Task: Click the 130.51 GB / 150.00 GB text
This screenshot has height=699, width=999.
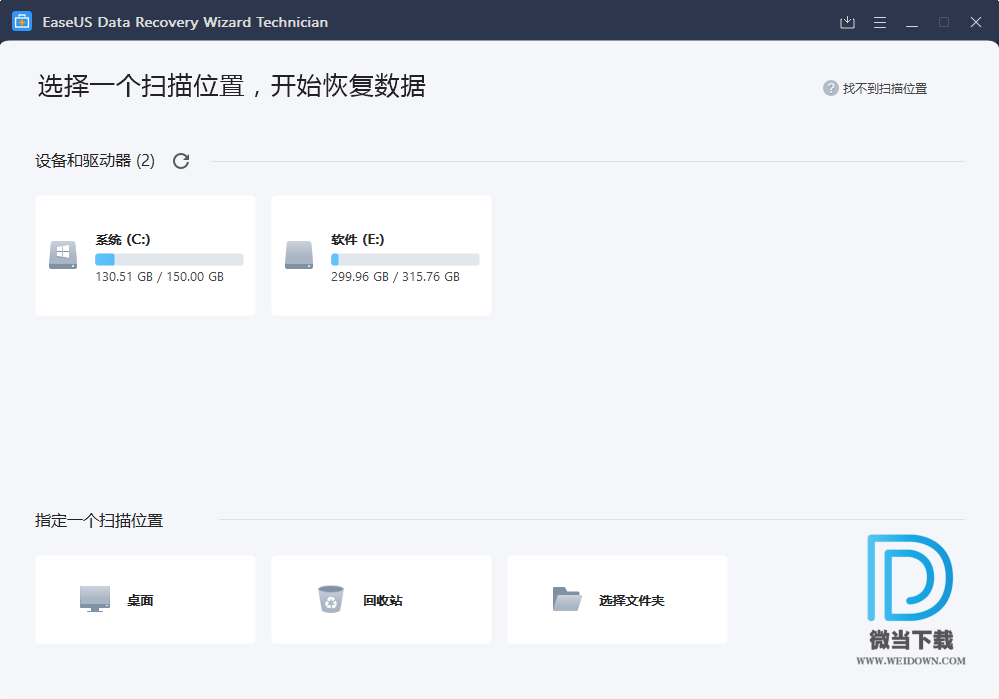Action: (x=159, y=277)
